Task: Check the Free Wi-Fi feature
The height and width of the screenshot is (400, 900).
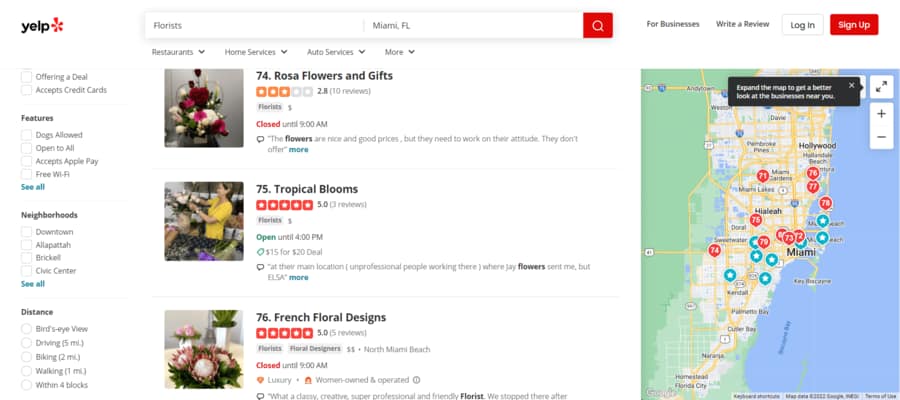Action: click(x=27, y=174)
